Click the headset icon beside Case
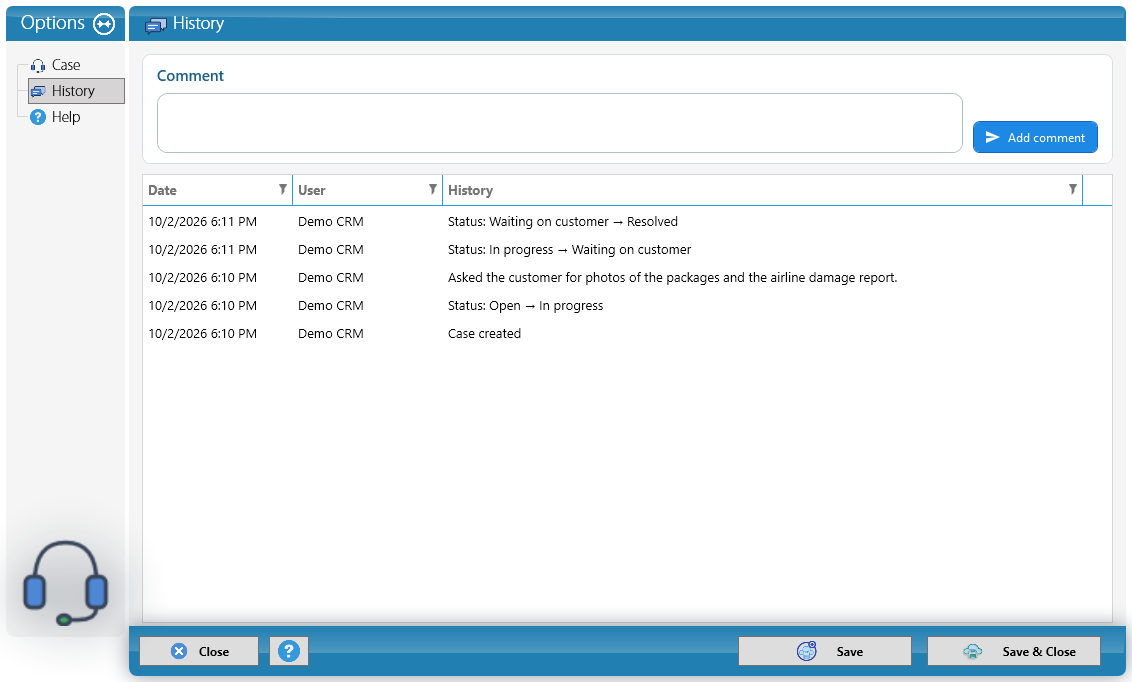 tap(38, 66)
